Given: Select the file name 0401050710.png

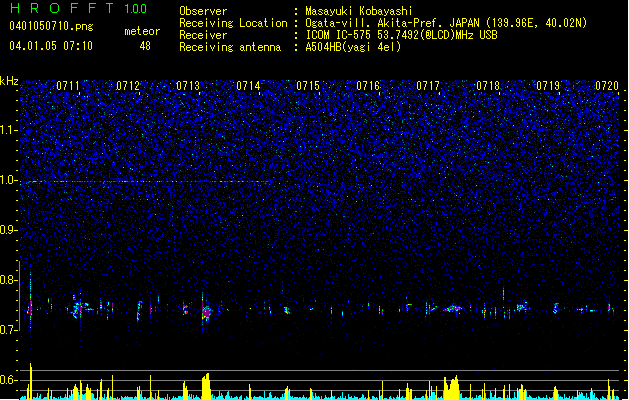Looking at the screenshot, I should click(51, 26).
